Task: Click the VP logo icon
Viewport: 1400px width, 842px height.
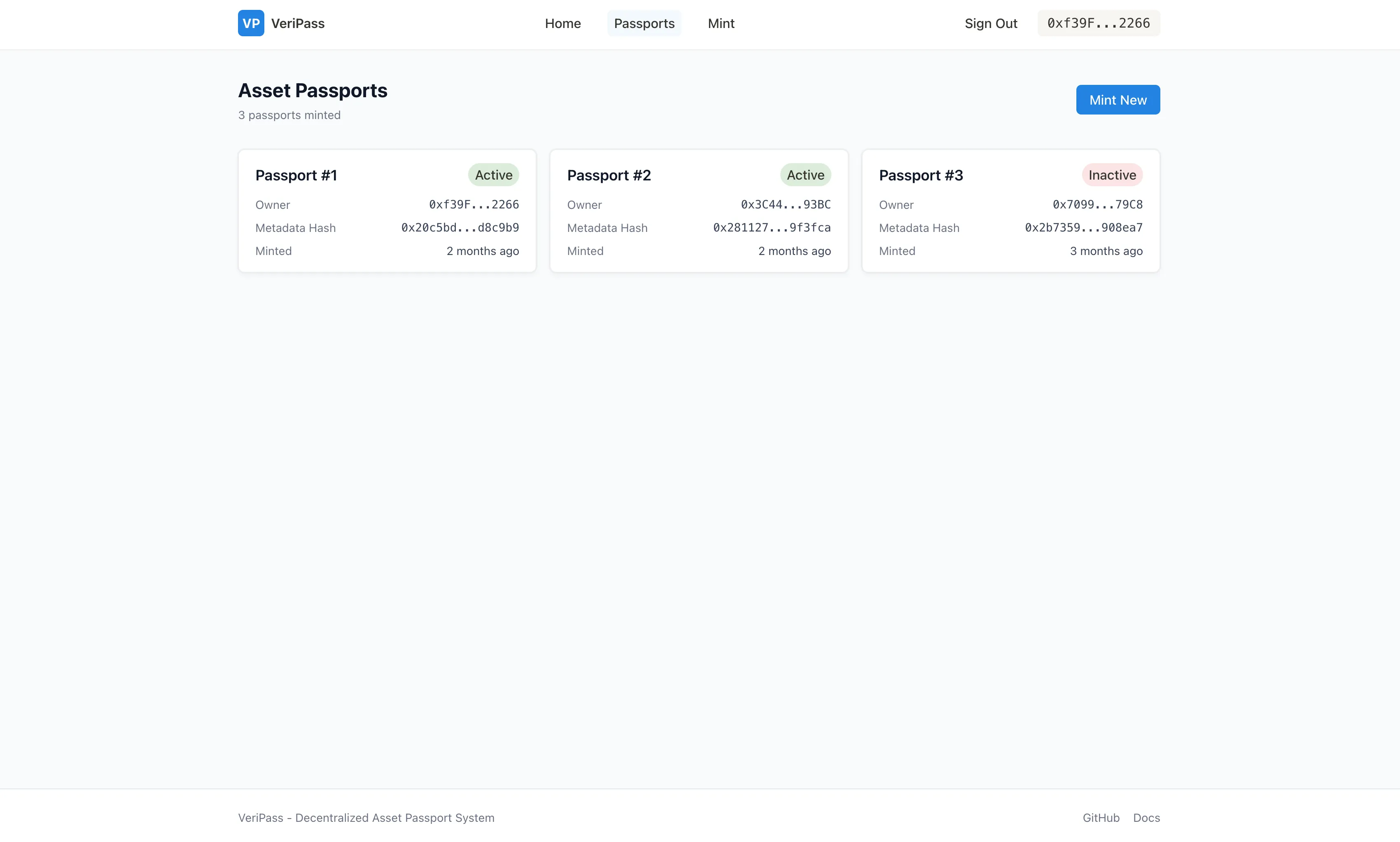Action: pyautogui.click(x=250, y=23)
